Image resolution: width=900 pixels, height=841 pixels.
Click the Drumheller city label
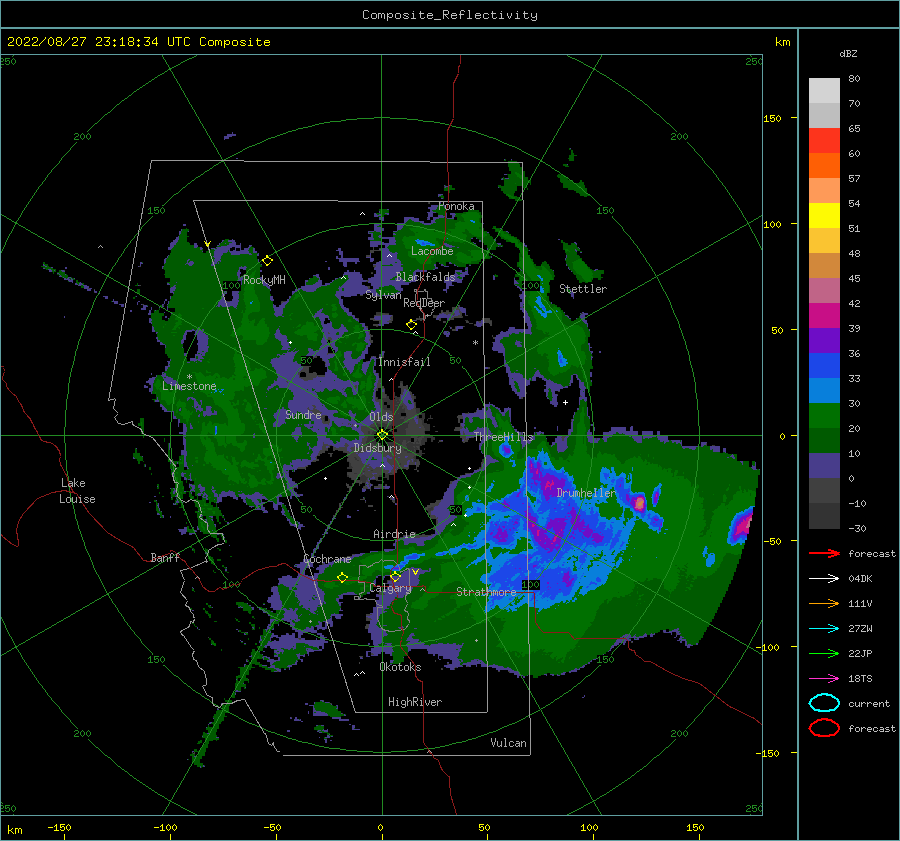tap(586, 493)
